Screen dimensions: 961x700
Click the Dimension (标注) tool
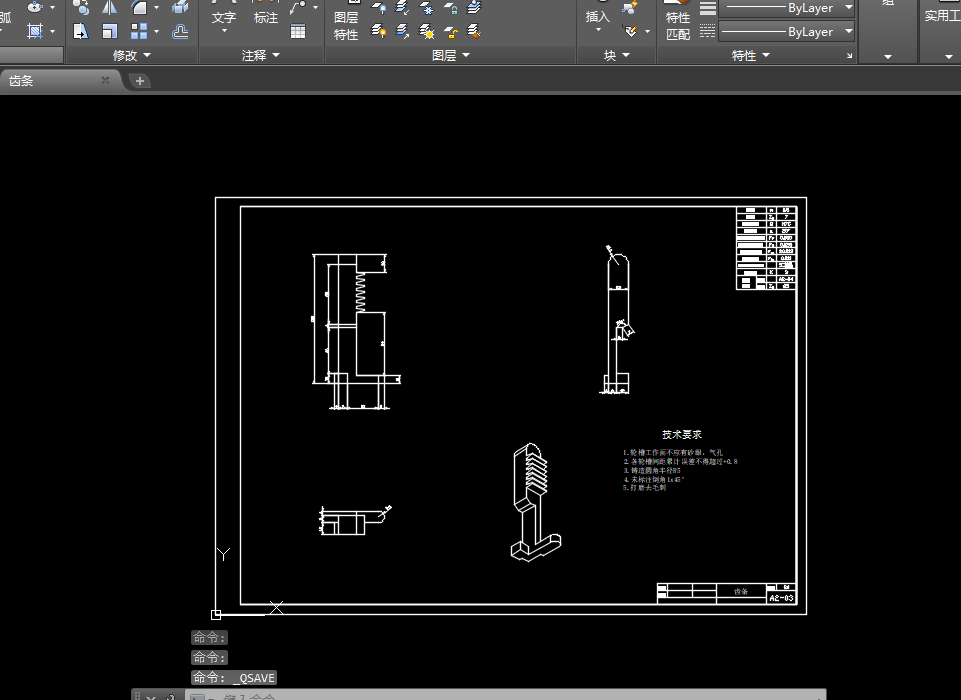[266, 18]
